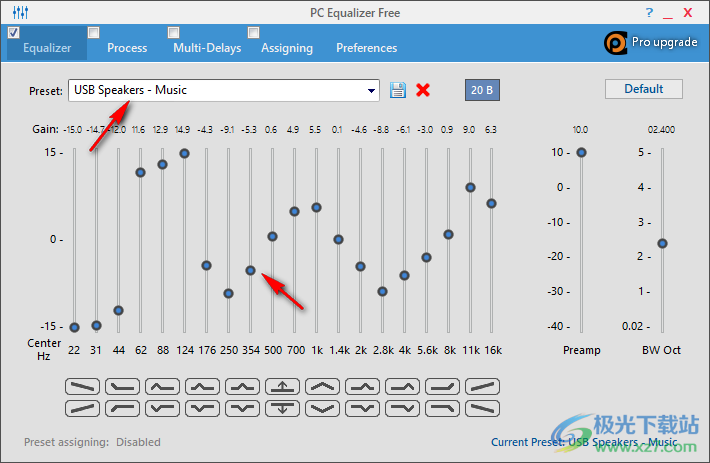Click the first lower-row upward tilt curve button
Image resolution: width=710 pixels, height=463 pixels.
[x=82, y=409]
